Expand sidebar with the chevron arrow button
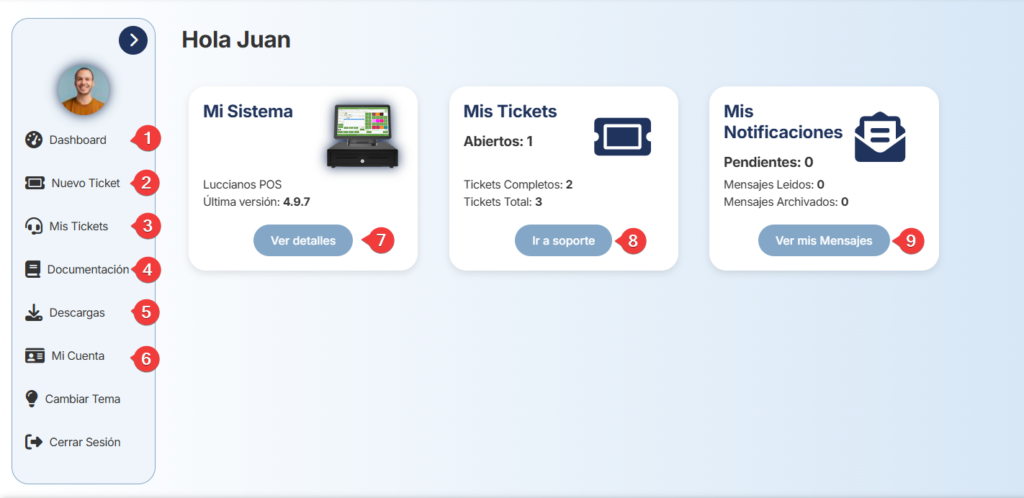 pos(133,40)
